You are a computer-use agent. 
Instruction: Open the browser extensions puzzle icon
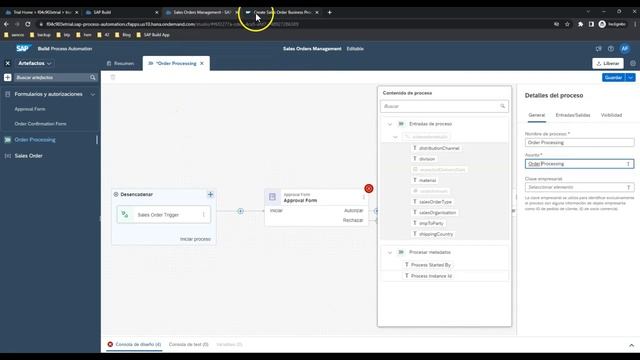580,24
